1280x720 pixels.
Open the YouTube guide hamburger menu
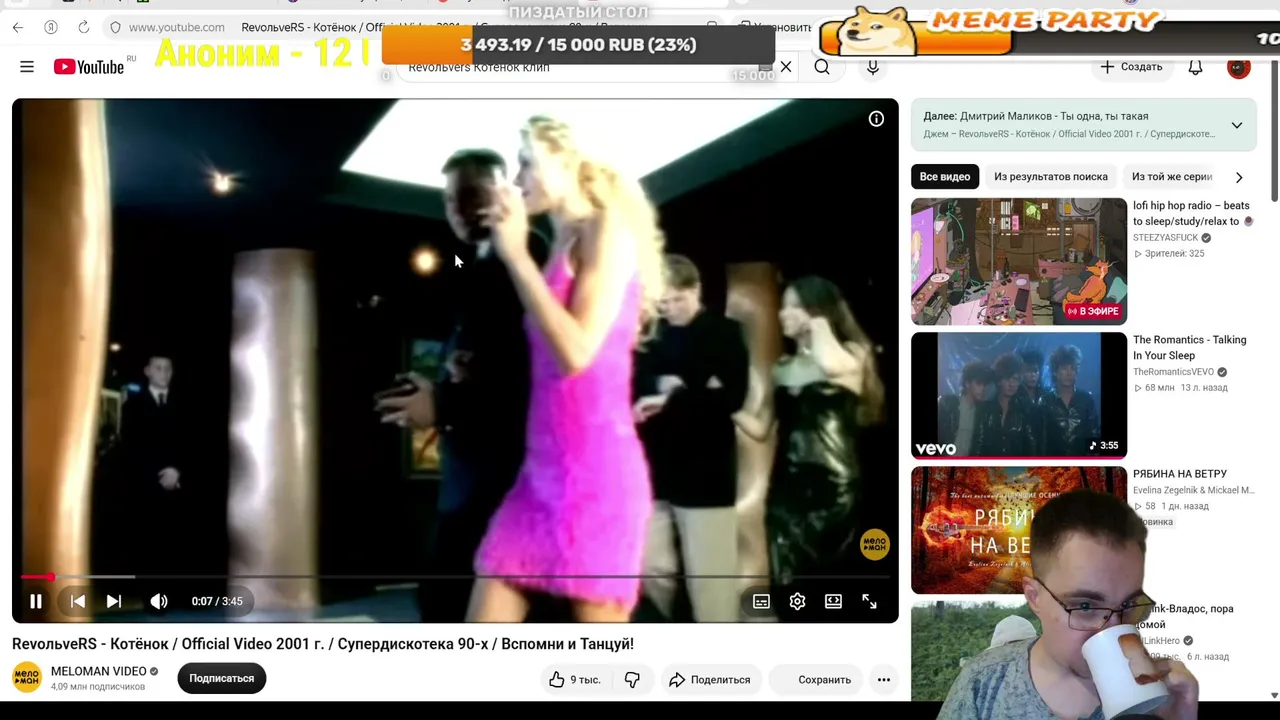point(27,67)
